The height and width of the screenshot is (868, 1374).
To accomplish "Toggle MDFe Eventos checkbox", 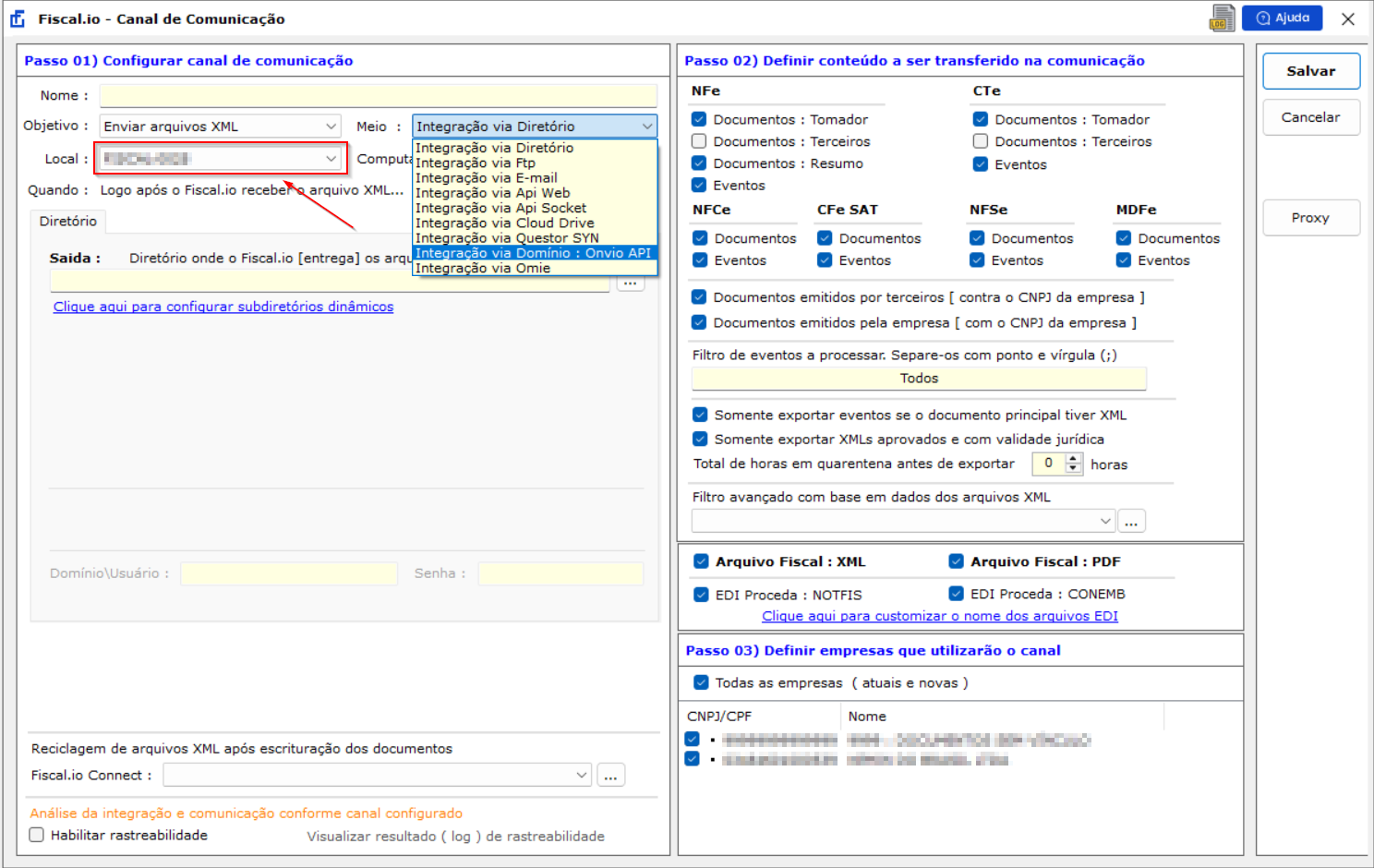I will [1124, 260].
